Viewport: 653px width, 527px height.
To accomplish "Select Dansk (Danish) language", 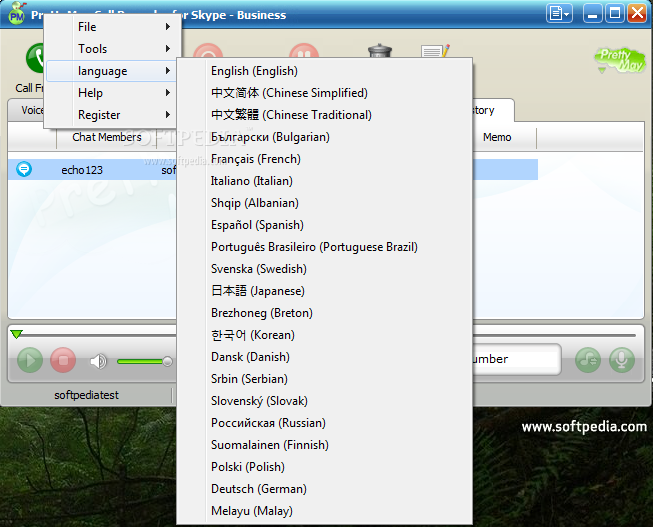I will click(x=325, y=357).
